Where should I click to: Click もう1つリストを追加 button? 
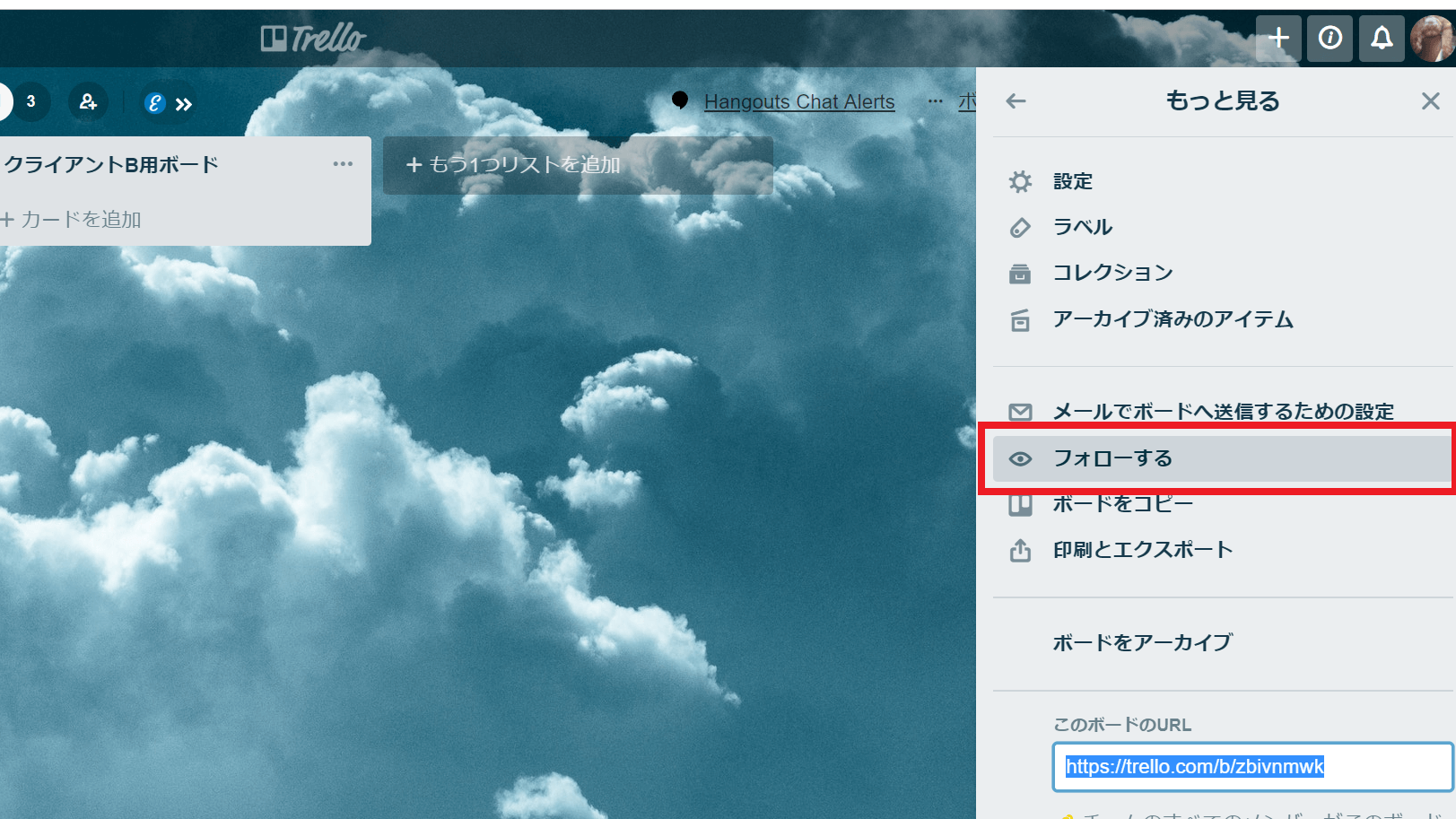pos(578,165)
